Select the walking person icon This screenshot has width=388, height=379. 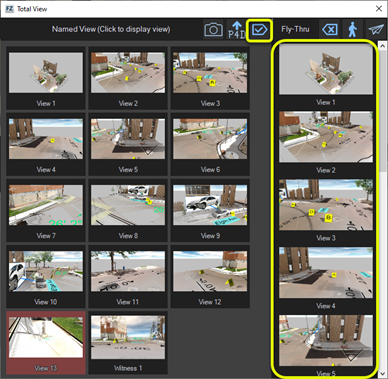[x=352, y=30]
